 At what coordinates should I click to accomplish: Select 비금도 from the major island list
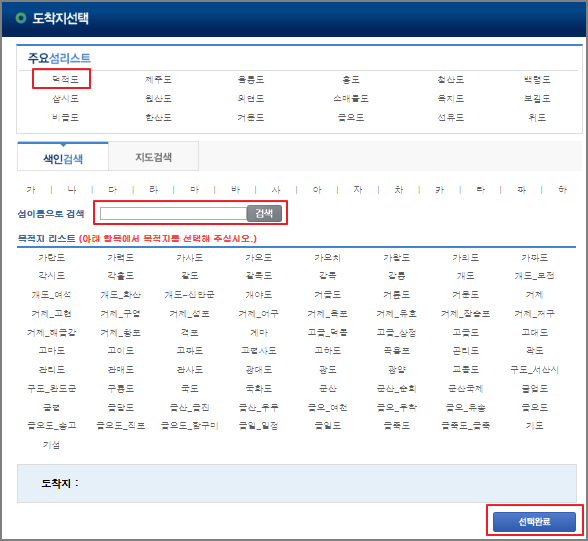[65, 118]
